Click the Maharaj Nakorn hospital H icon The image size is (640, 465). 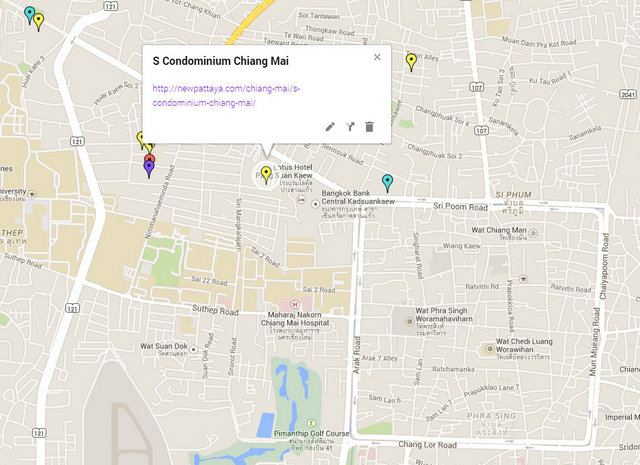pyautogui.click(x=295, y=305)
